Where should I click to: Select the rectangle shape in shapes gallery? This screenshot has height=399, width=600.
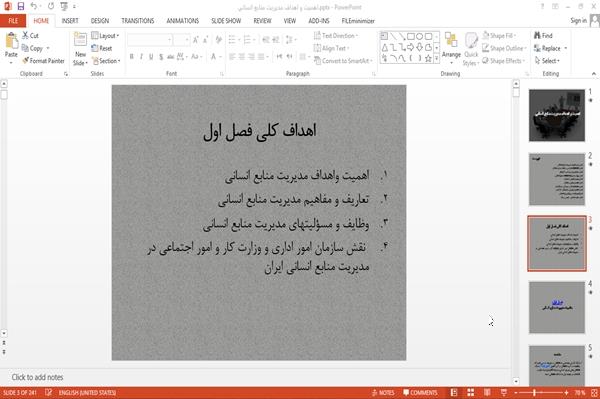click(x=411, y=37)
